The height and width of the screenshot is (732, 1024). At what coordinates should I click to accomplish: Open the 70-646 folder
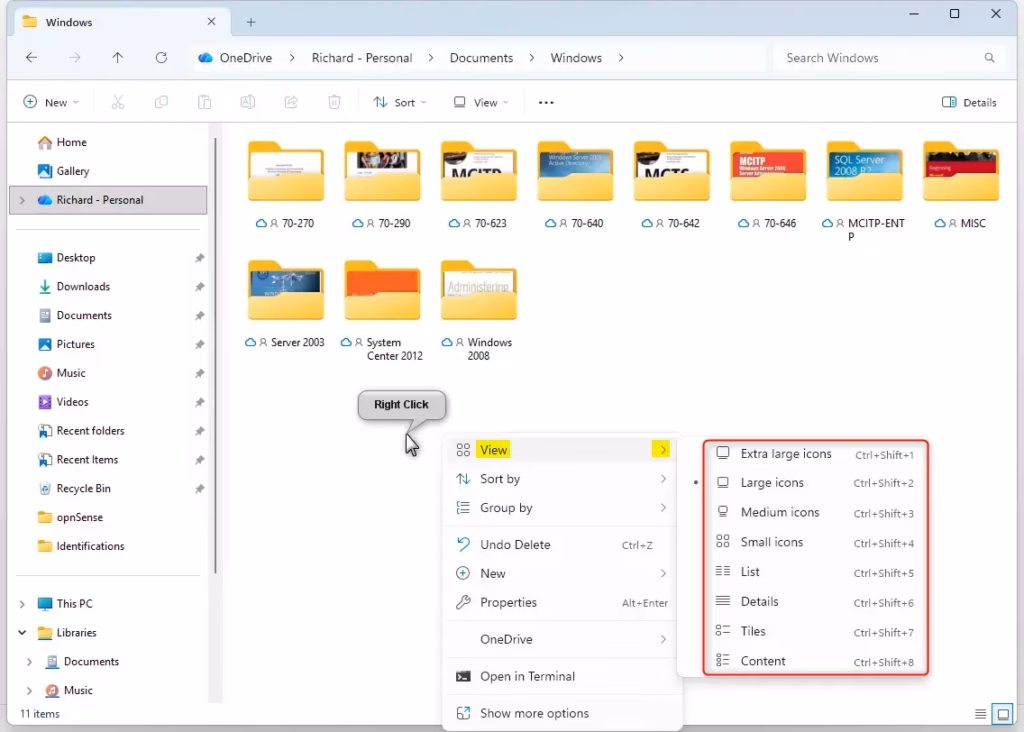[767, 184]
